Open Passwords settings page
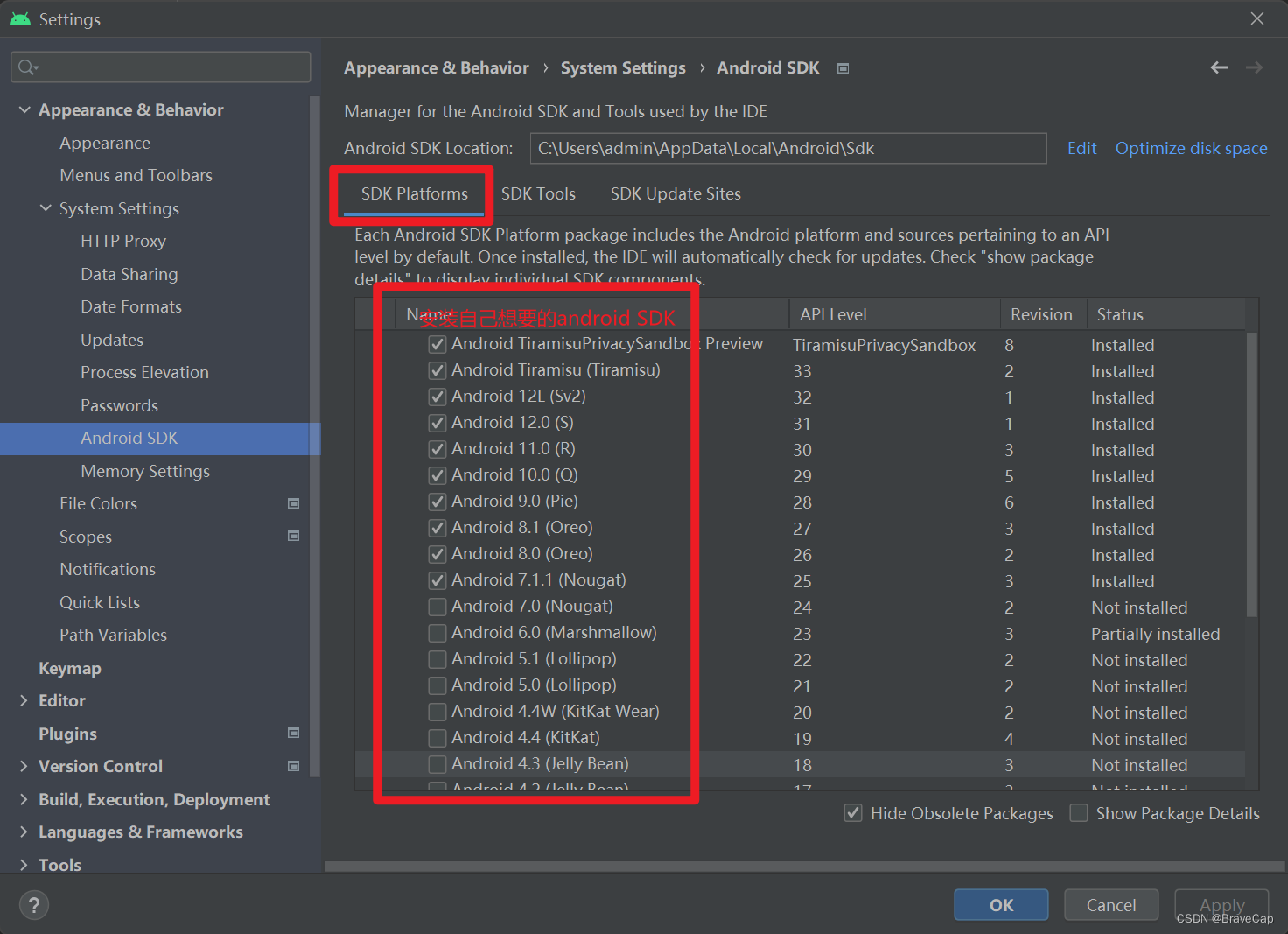The height and width of the screenshot is (934, 1288). (x=120, y=405)
